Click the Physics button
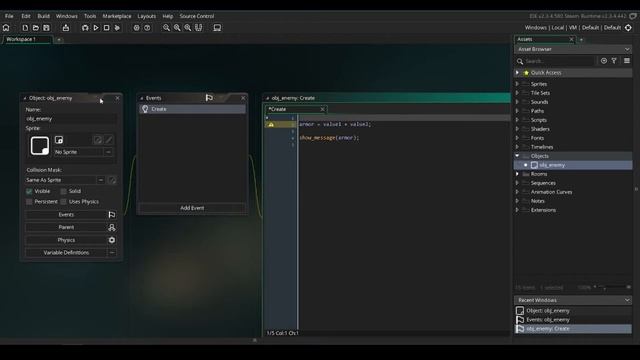 tap(66, 240)
